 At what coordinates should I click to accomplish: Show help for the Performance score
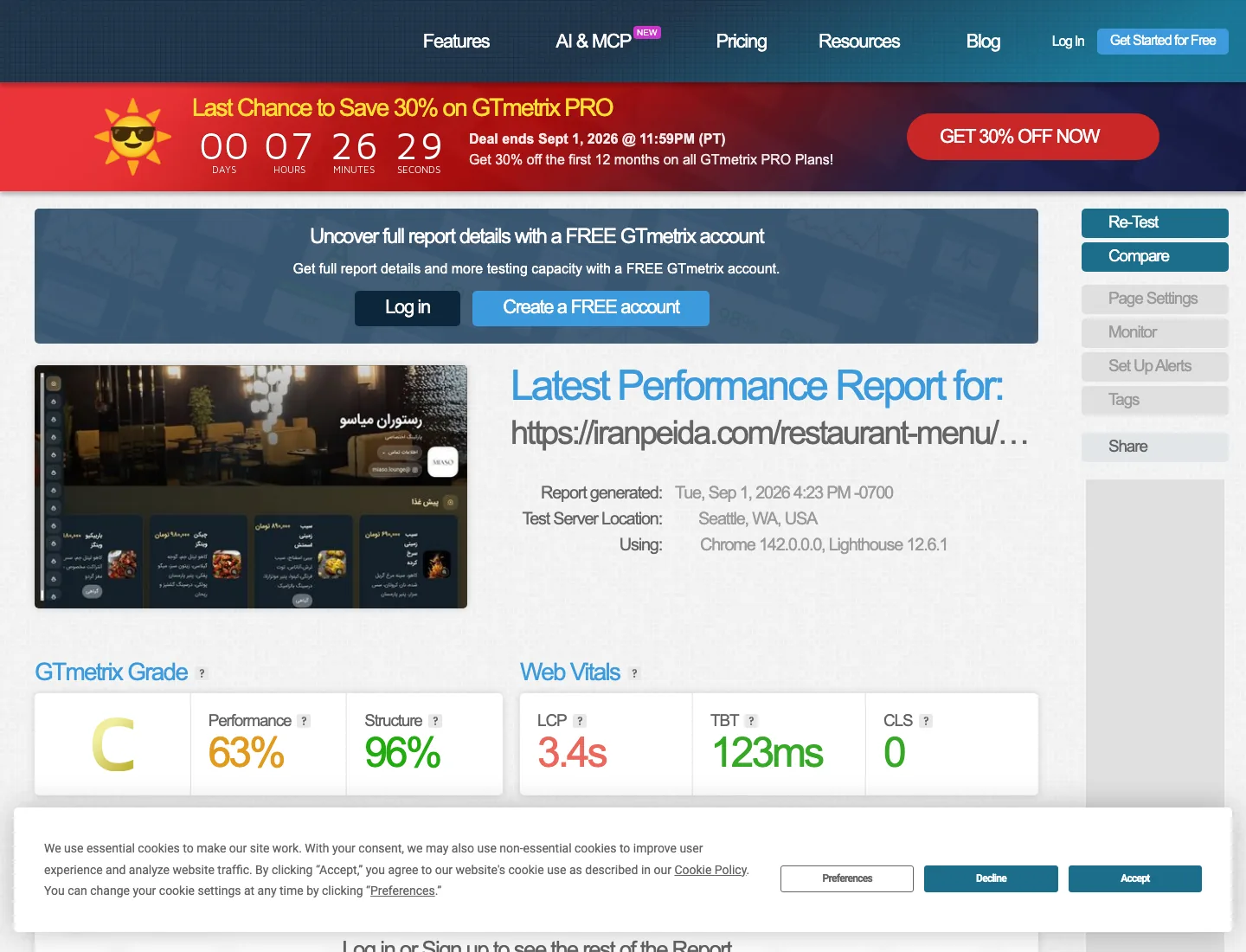(304, 721)
